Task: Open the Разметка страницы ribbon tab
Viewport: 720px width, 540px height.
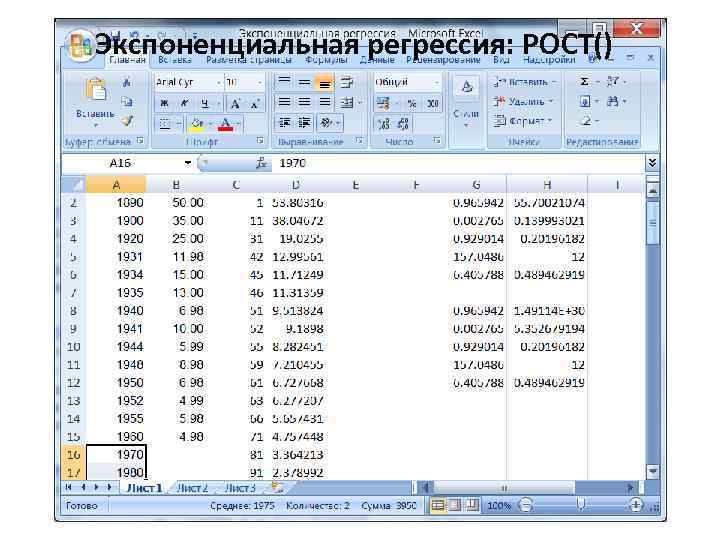Action: pyautogui.click(x=248, y=60)
